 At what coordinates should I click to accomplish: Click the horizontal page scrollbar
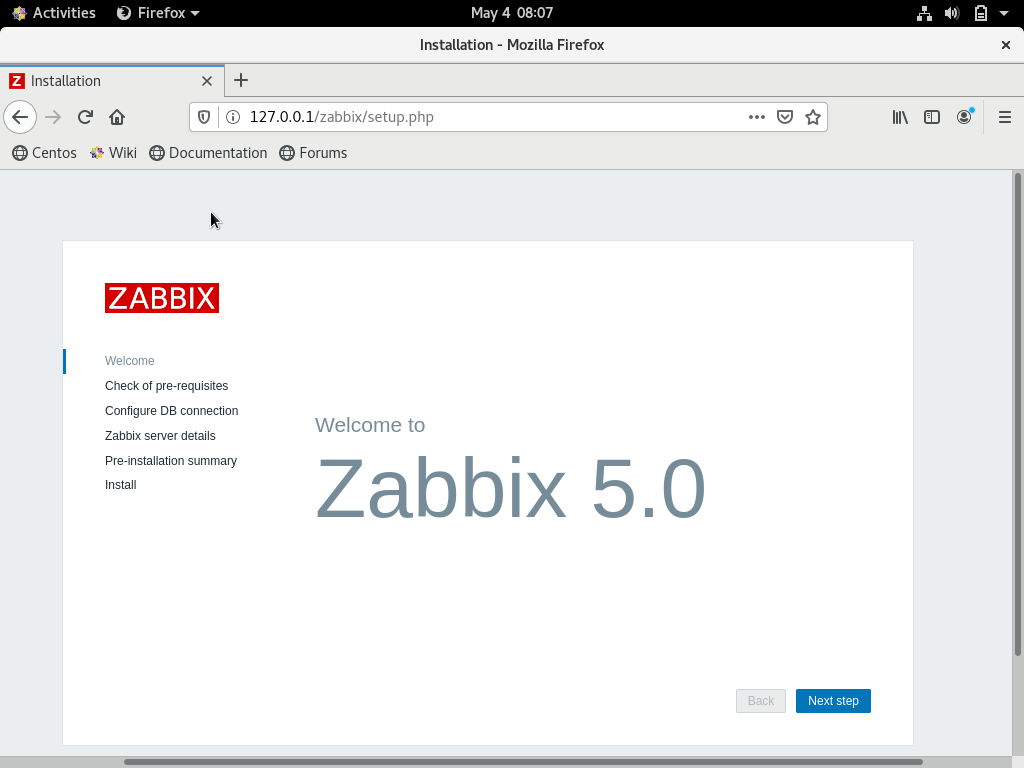click(523, 761)
